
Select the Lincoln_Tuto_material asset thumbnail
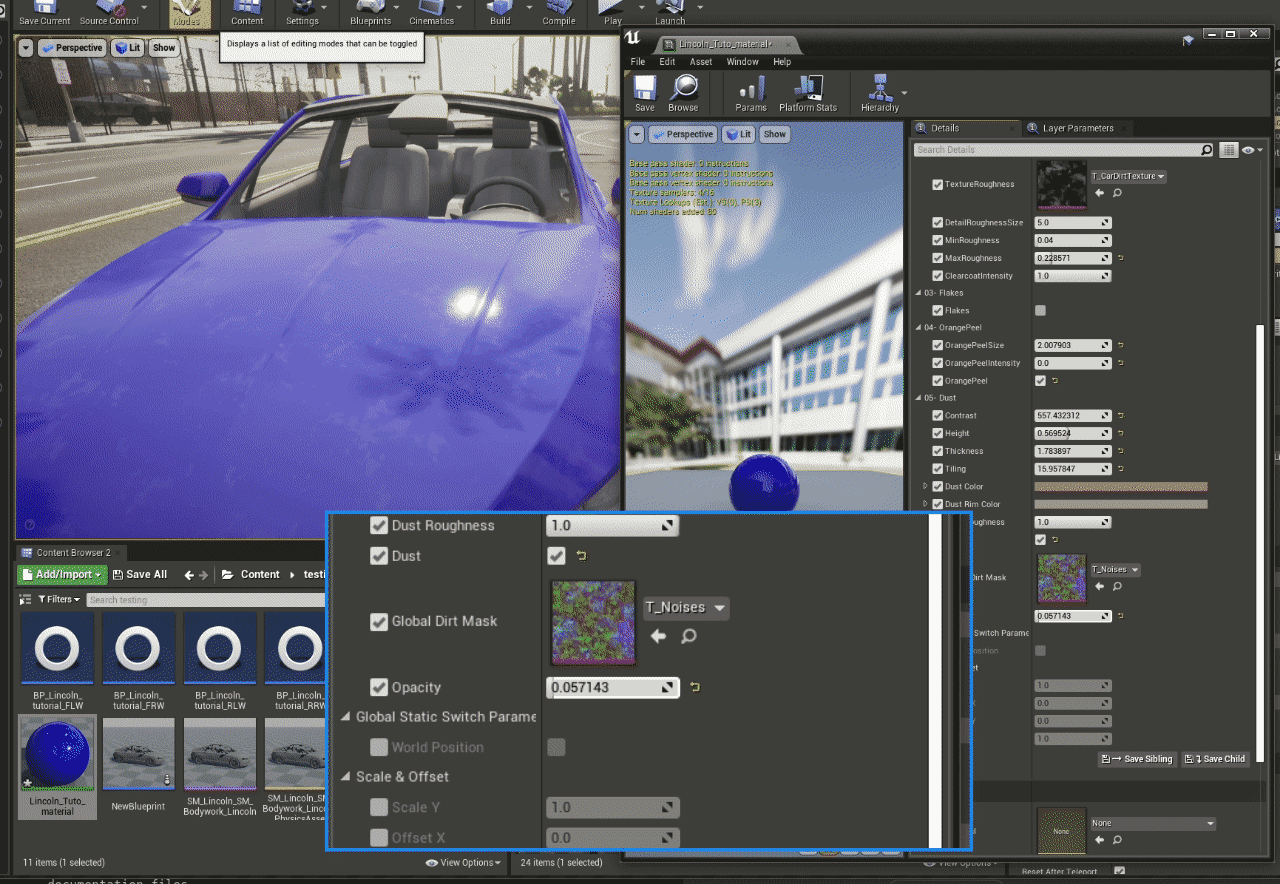point(57,755)
